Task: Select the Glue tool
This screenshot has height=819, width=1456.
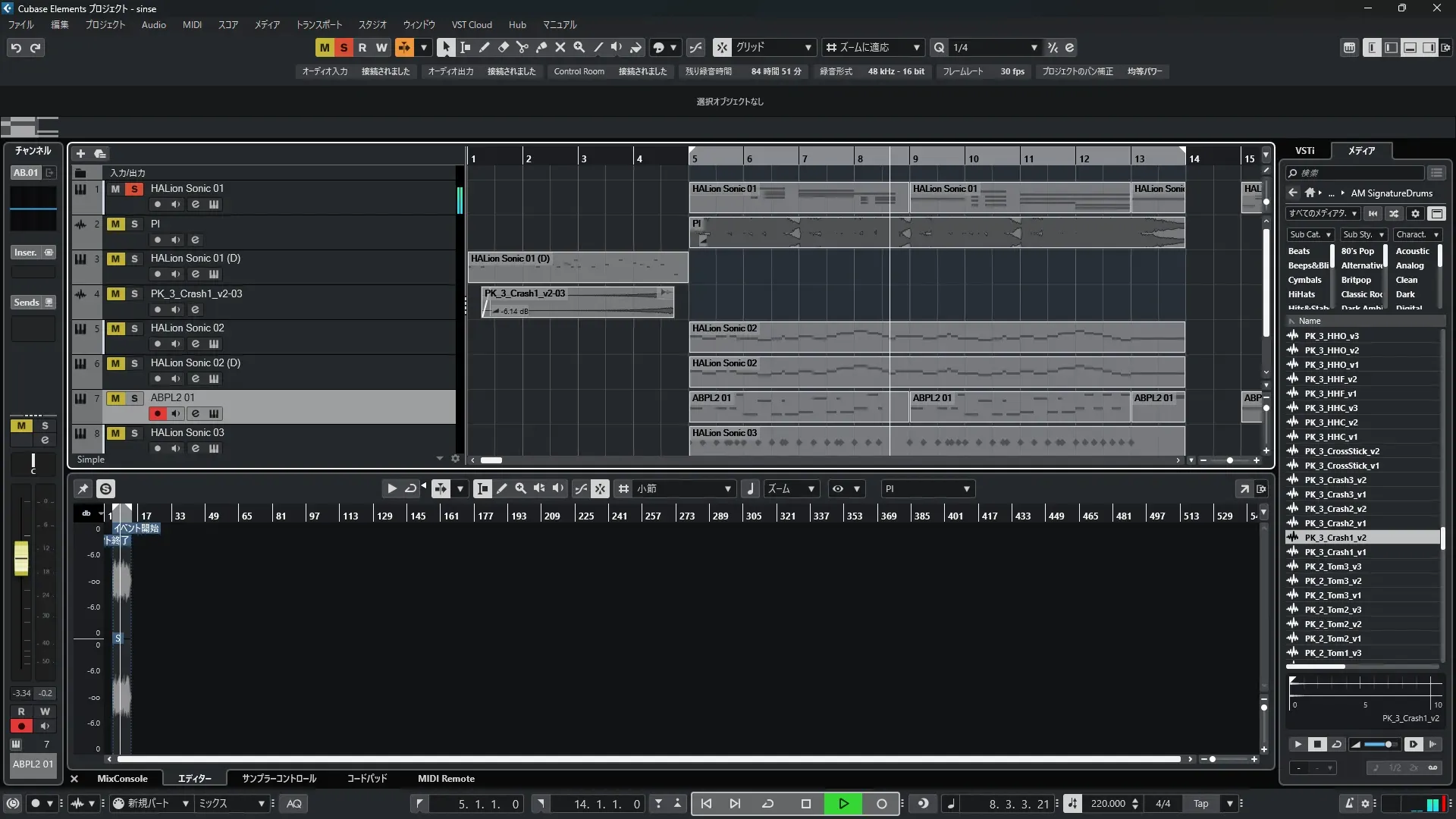Action: [x=541, y=47]
